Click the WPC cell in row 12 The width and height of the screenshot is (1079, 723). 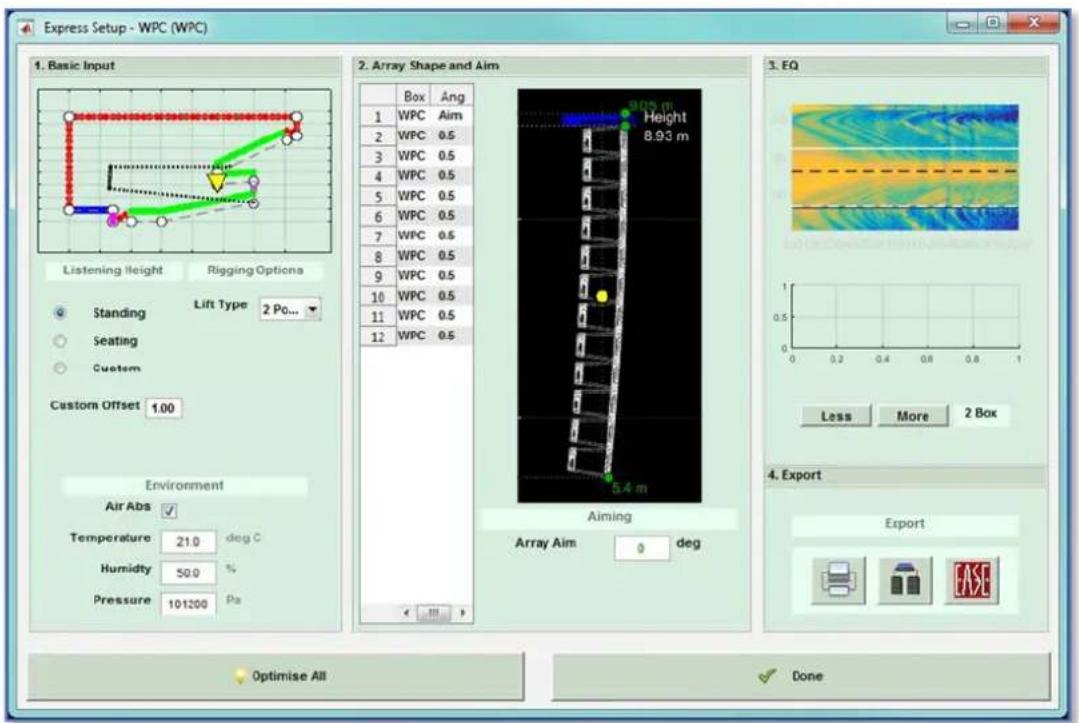tap(414, 336)
